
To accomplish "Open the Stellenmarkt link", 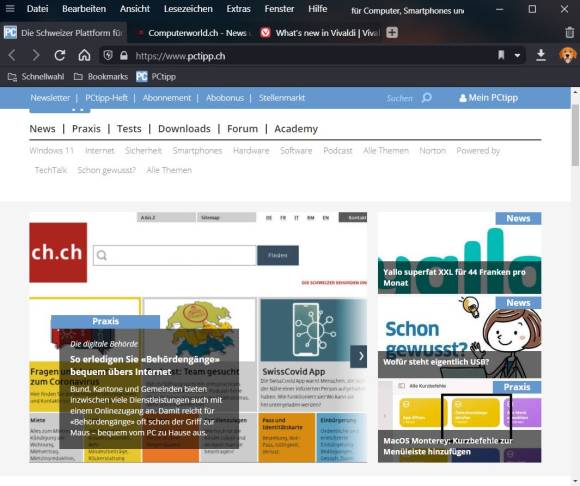I will coord(282,98).
